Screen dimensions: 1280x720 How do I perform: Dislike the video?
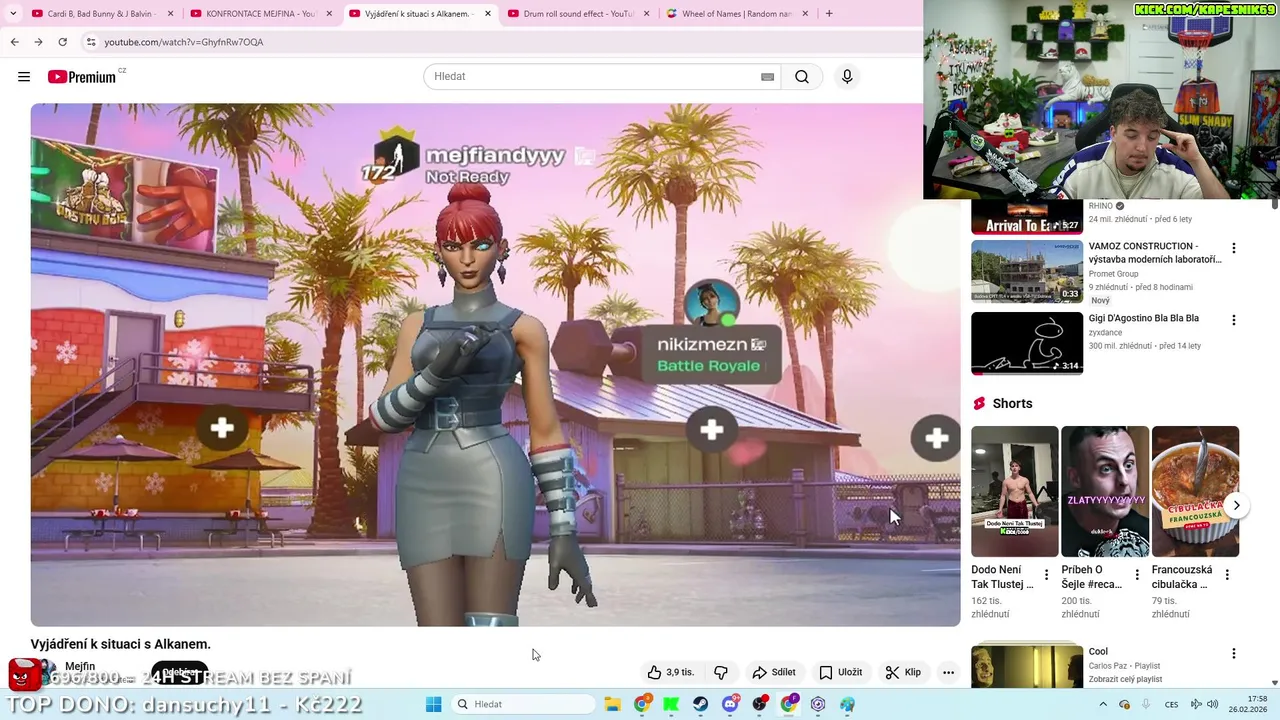721,672
